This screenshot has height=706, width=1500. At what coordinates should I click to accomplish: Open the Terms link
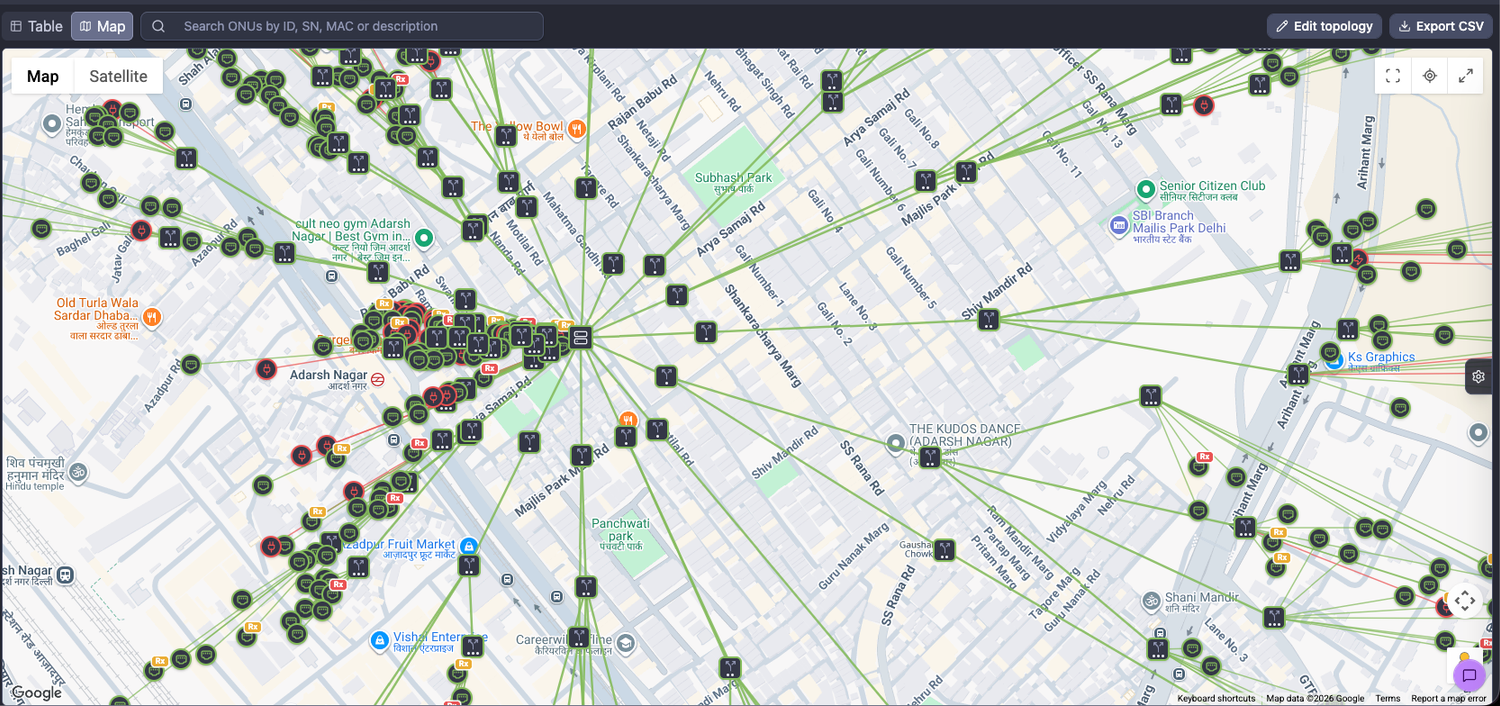tap(1387, 698)
